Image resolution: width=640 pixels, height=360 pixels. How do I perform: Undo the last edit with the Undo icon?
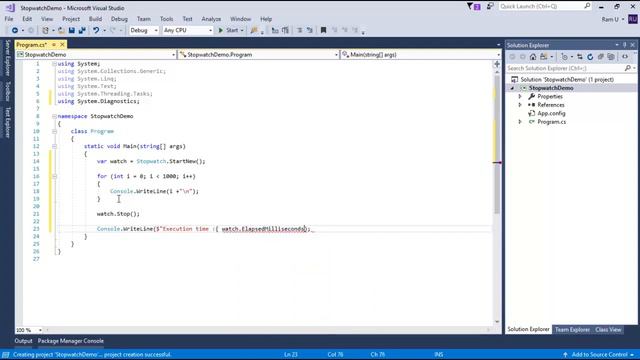pos(96,30)
